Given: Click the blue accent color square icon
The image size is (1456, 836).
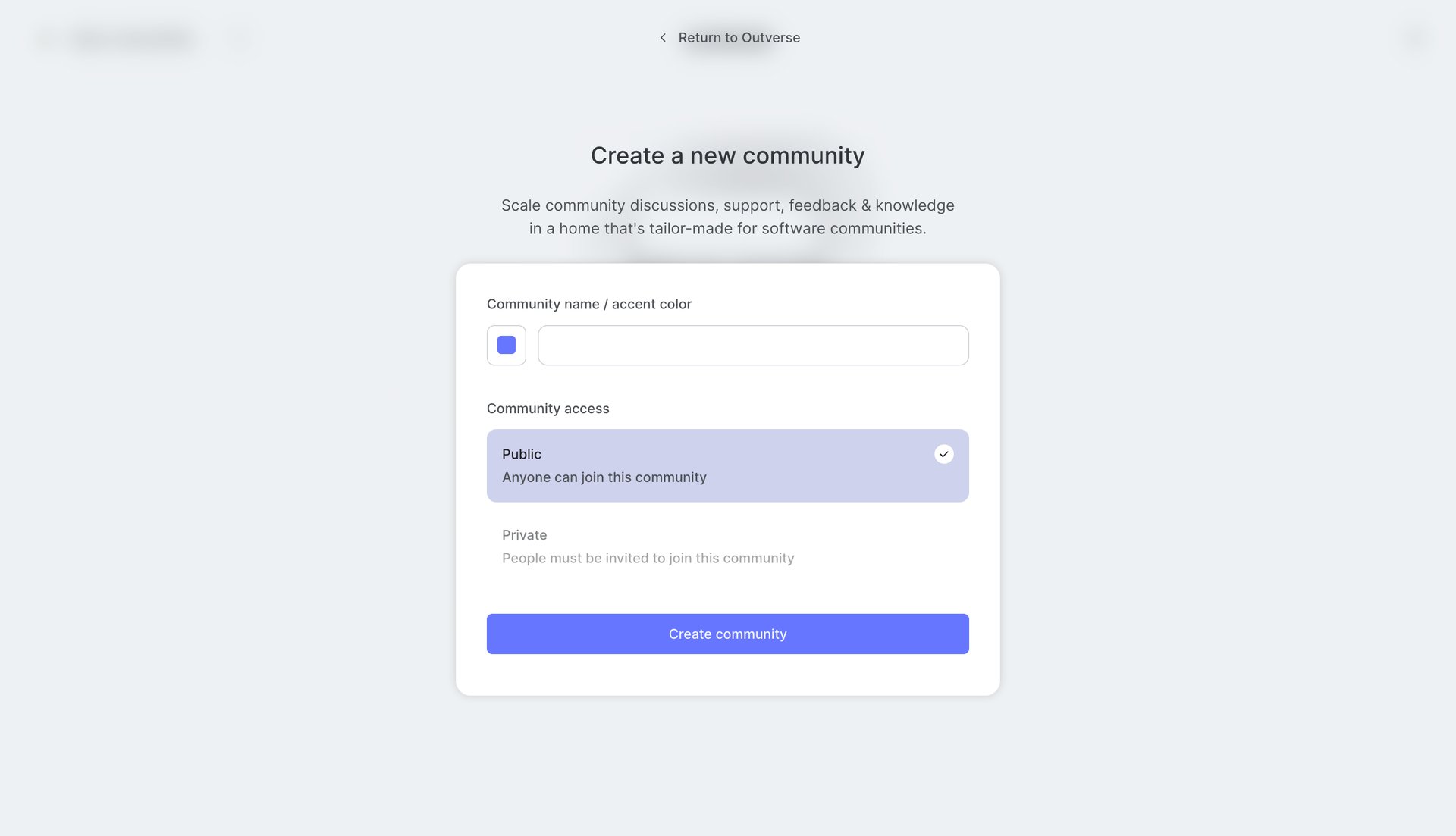Looking at the screenshot, I should tap(506, 345).
